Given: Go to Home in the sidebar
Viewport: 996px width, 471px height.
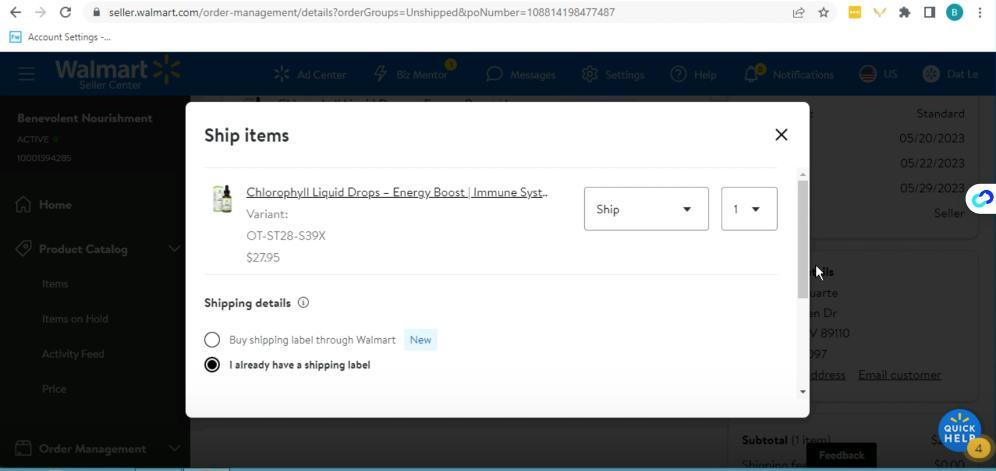Looking at the screenshot, I should [x=43, y=205].
